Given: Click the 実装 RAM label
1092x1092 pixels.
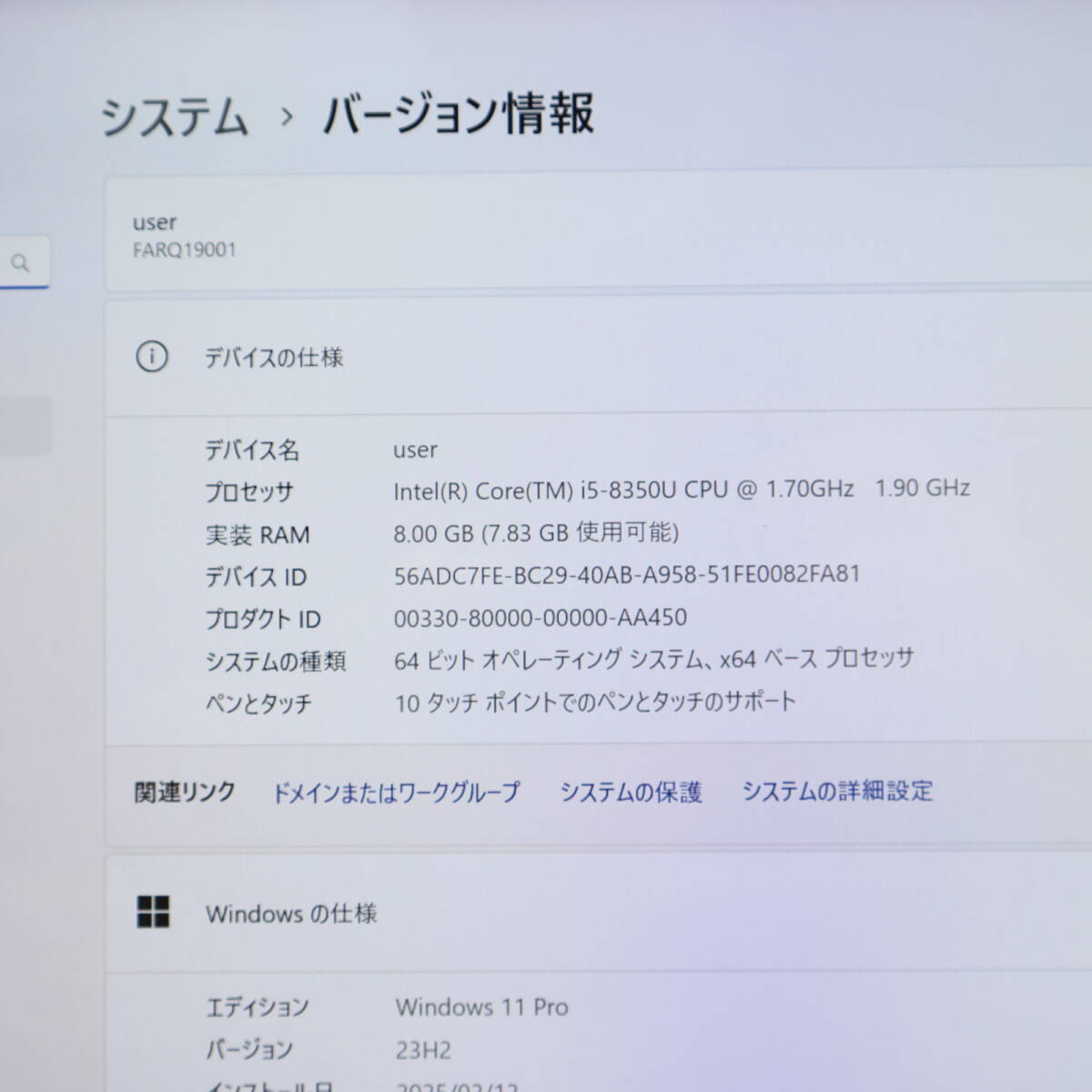Looking at the screenshot, I should tap(258, 535).
